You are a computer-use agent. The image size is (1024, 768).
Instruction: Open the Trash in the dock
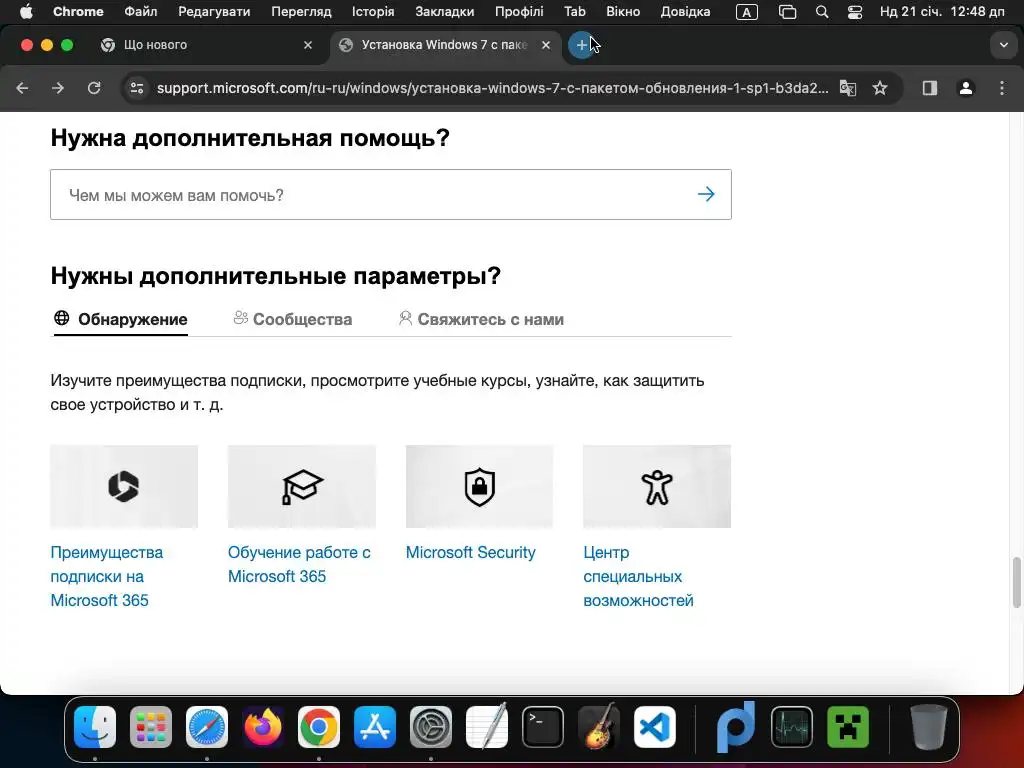(x=929, y=727)
